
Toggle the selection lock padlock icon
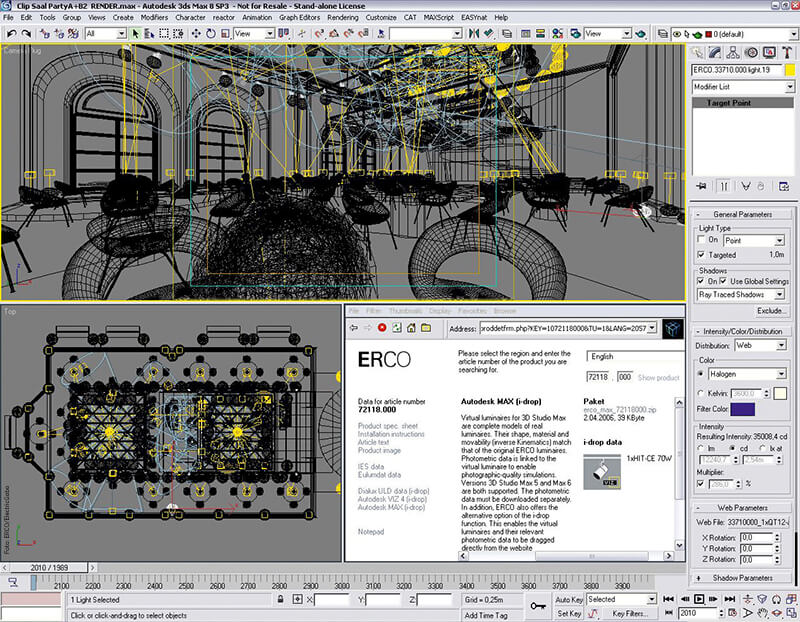[x=281, y=599]
